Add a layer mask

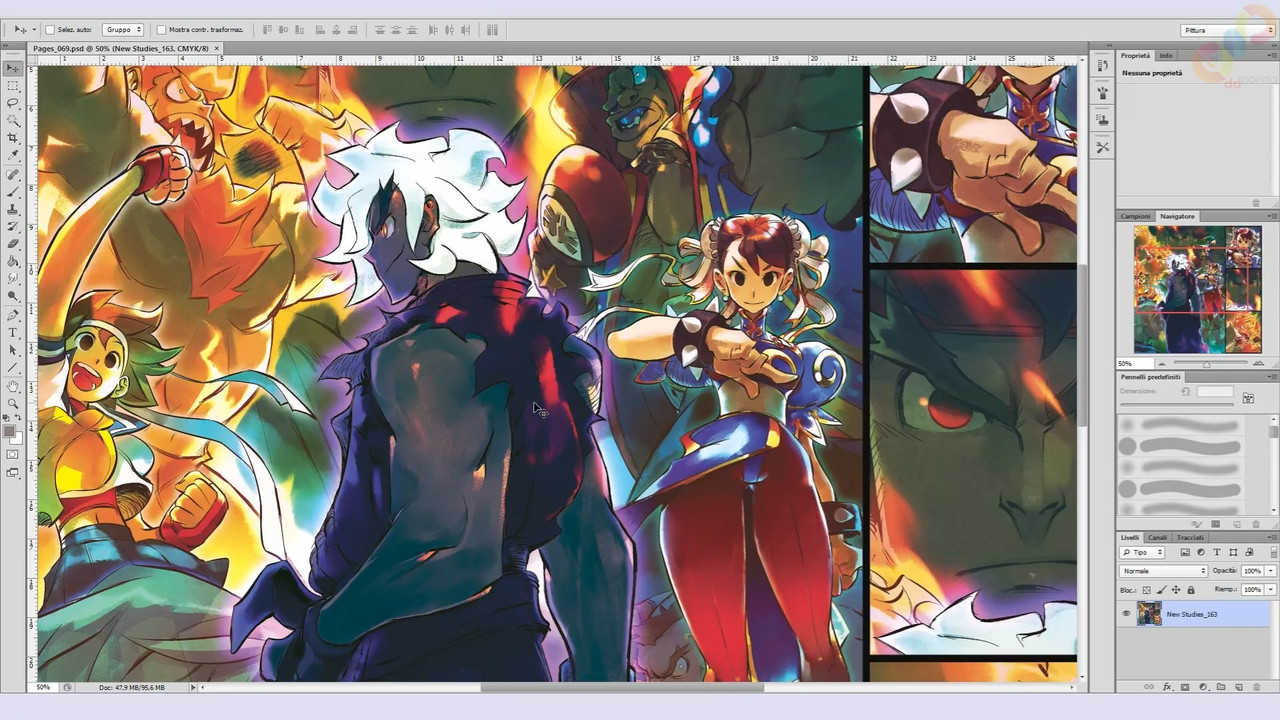pyautogui.click(x=1185, y=687)
